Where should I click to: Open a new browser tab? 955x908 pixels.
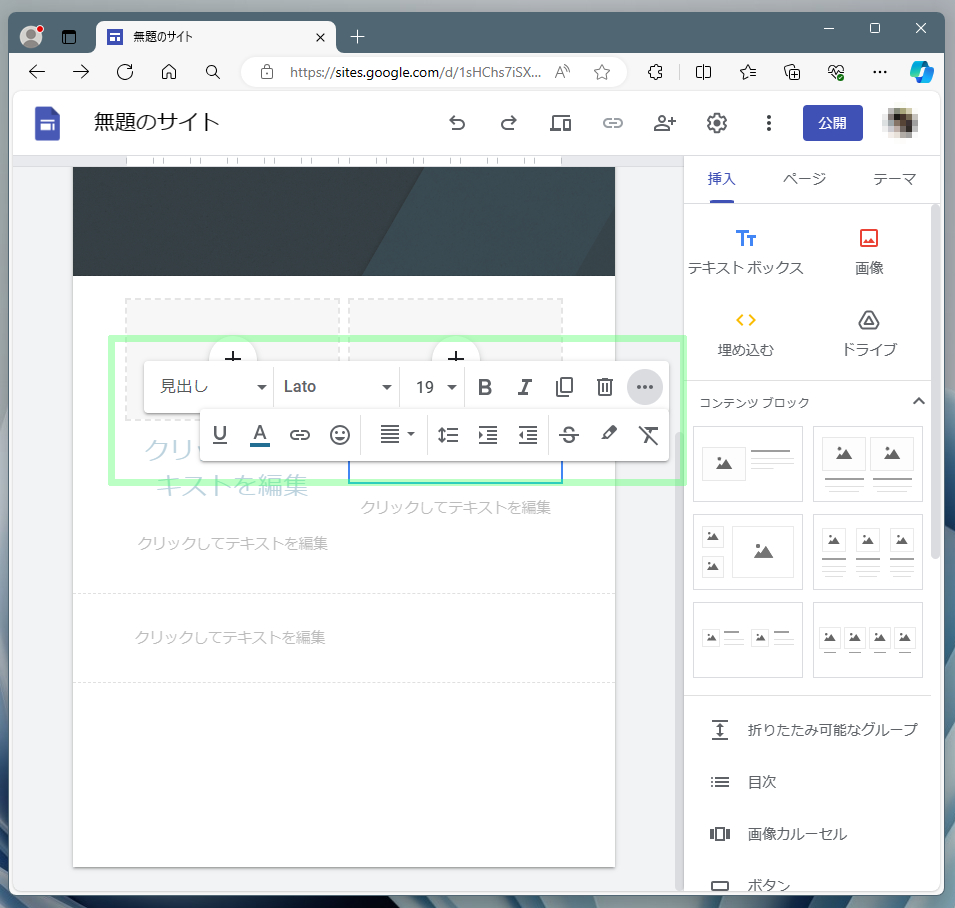(358, 37)
